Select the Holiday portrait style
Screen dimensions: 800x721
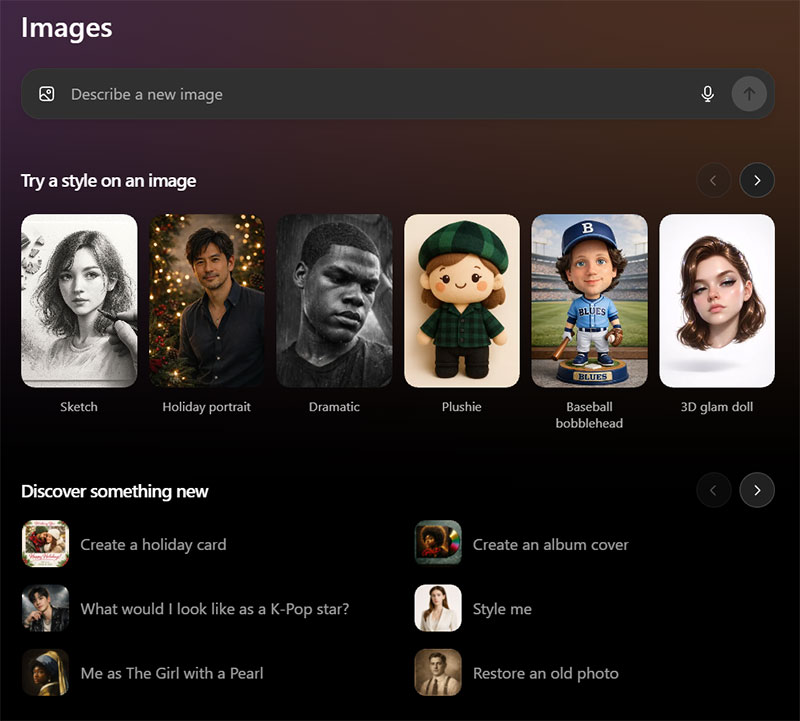pyautogui.click(x=207, y=300)
